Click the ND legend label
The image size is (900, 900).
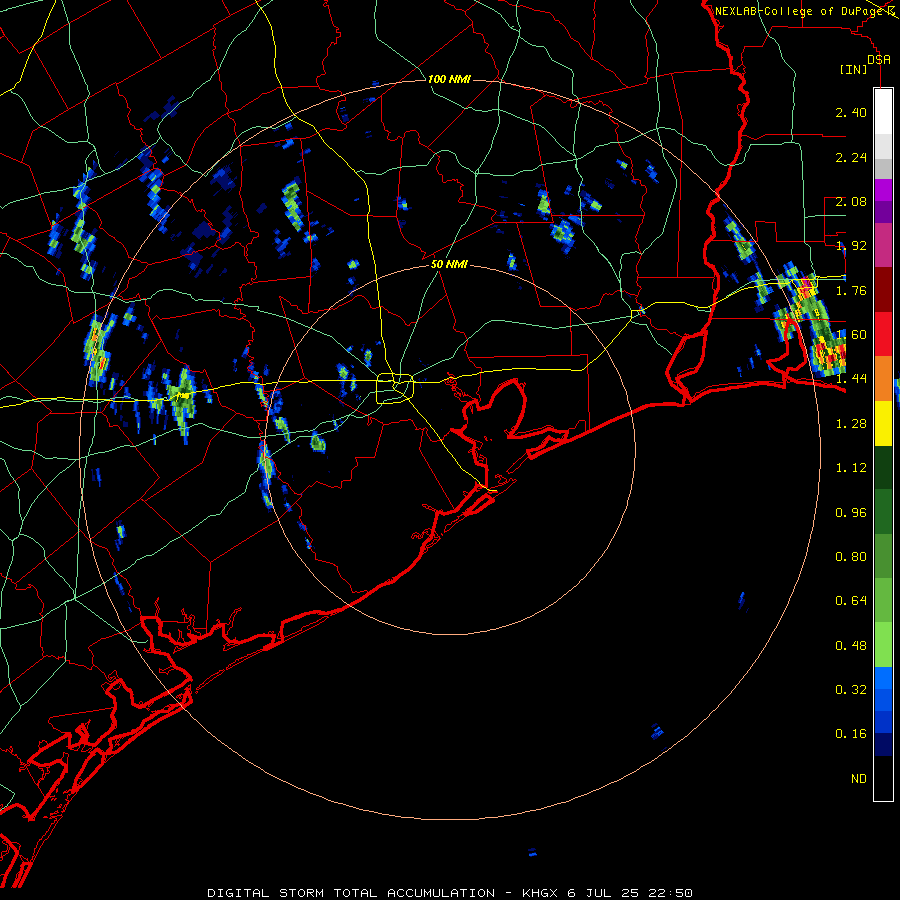point(859,779)
